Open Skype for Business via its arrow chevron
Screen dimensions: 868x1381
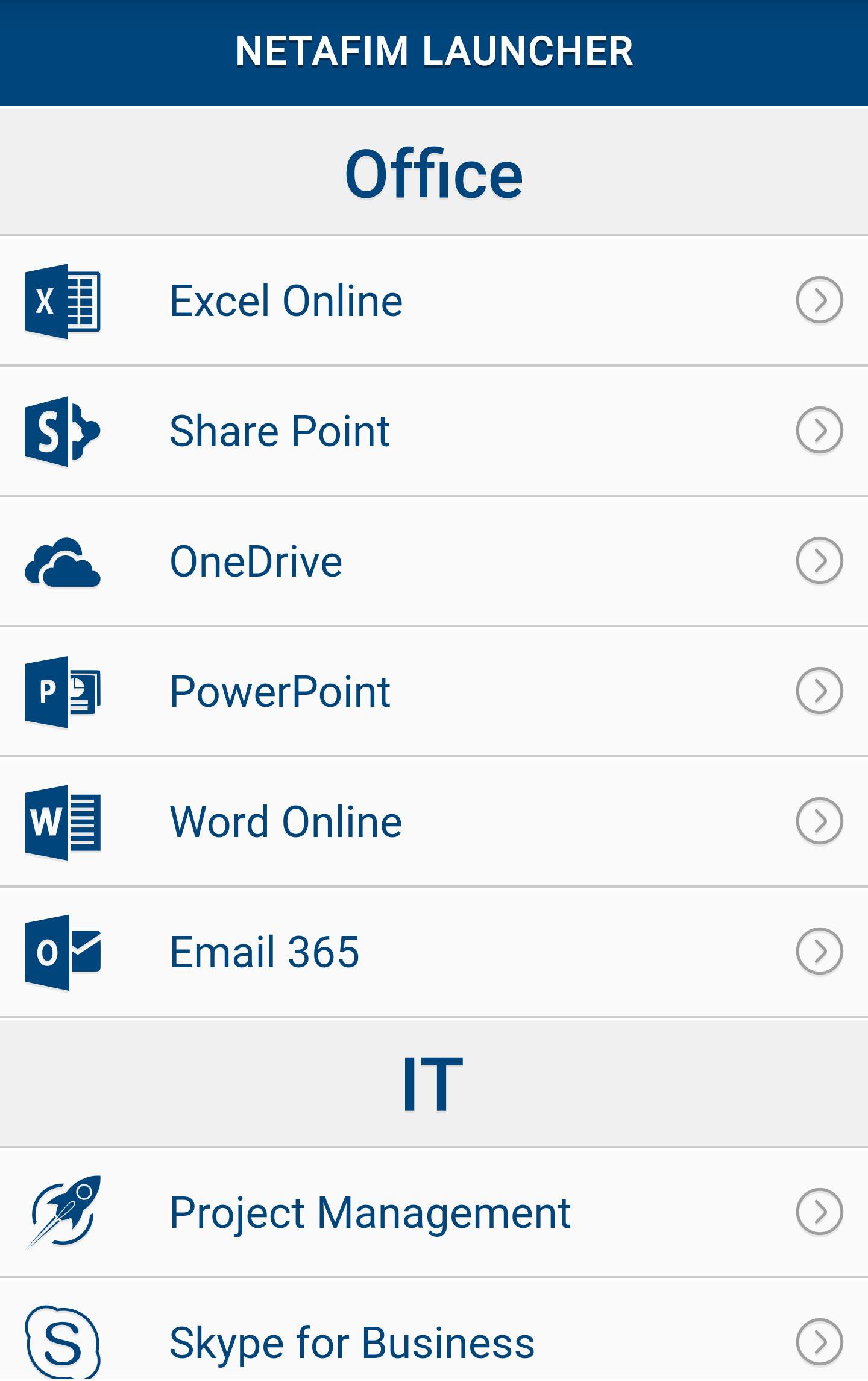pos(819,1342)
